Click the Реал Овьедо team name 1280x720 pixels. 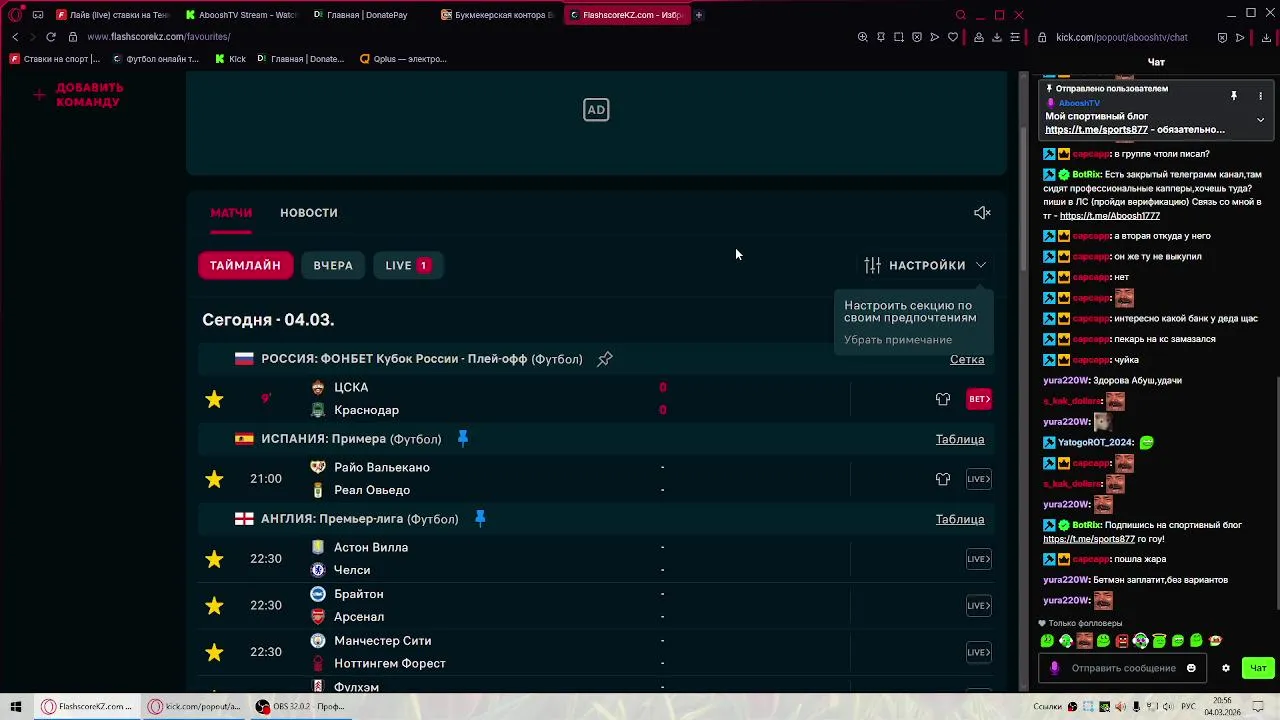click(372, 490)
